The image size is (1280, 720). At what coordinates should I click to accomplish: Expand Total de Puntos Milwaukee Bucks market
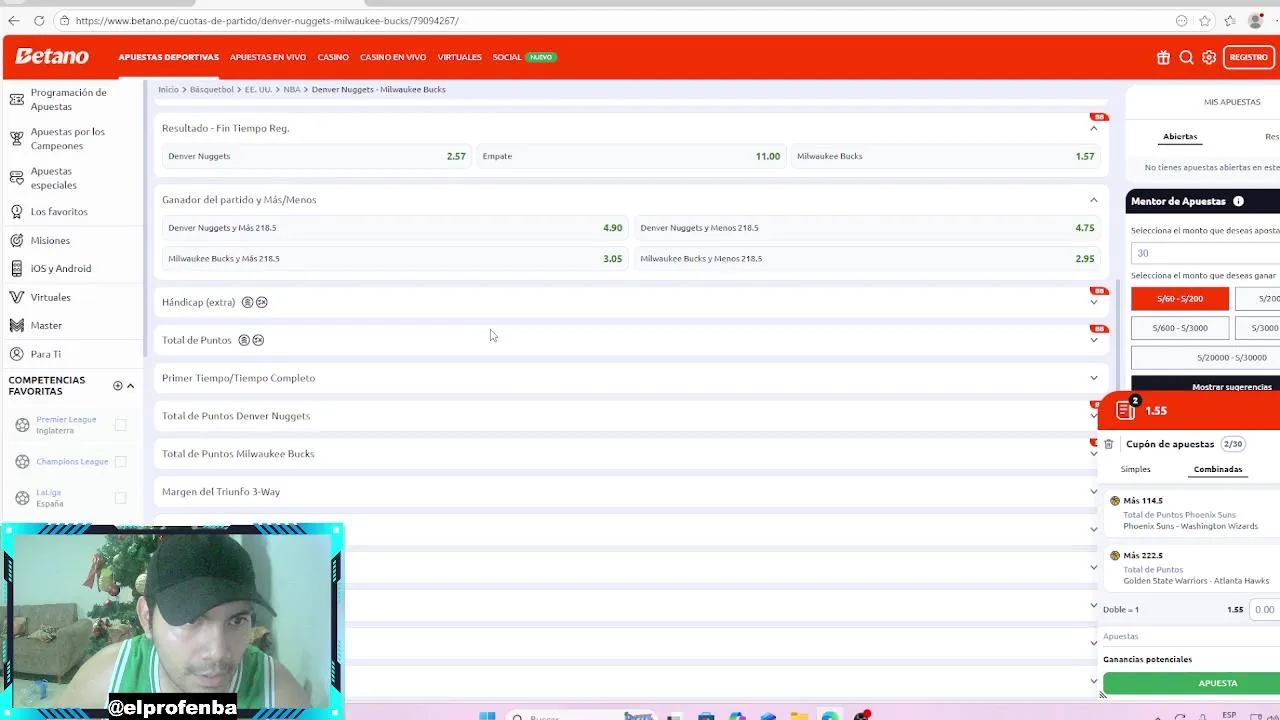1093,454
